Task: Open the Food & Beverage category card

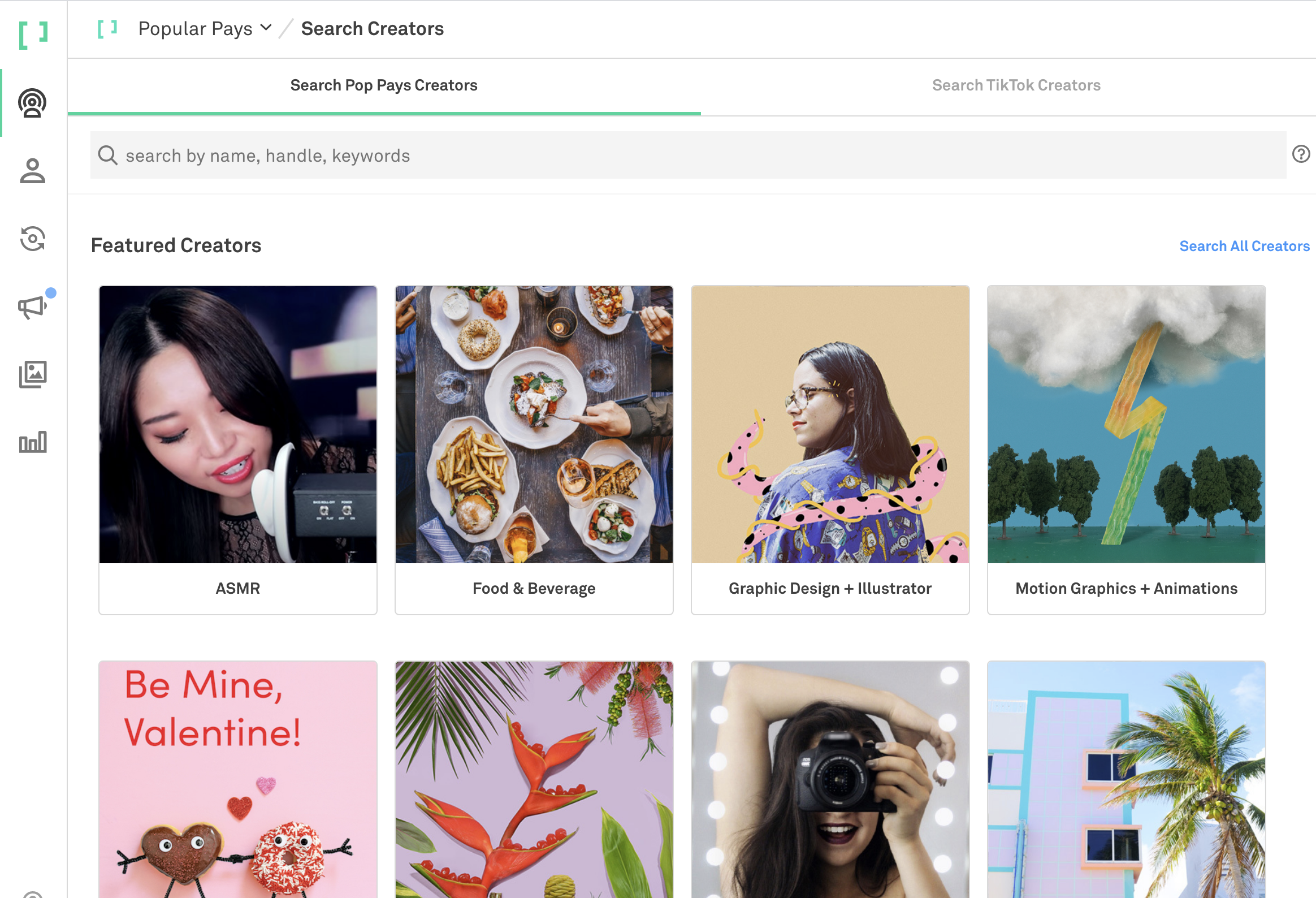Action: click(534, 450)
